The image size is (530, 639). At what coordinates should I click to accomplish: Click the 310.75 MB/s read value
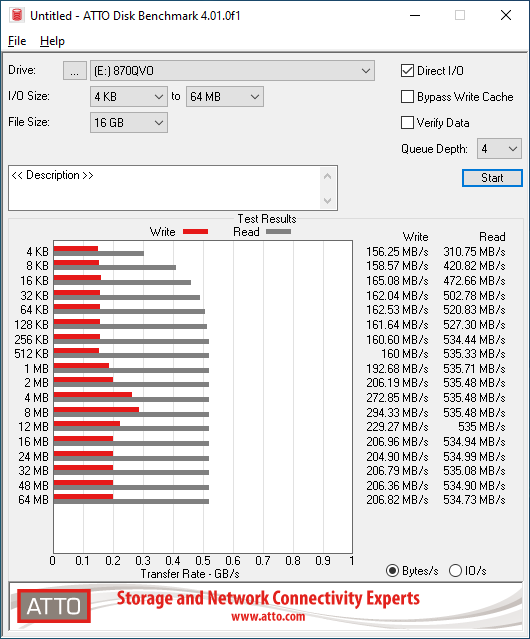click(474, 252)
